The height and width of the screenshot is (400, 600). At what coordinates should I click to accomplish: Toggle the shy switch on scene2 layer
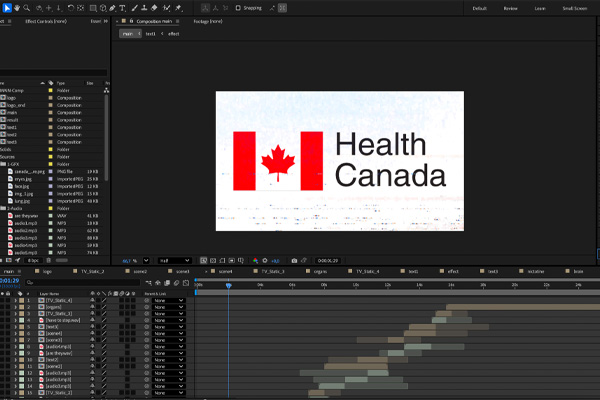click(93, 366)
